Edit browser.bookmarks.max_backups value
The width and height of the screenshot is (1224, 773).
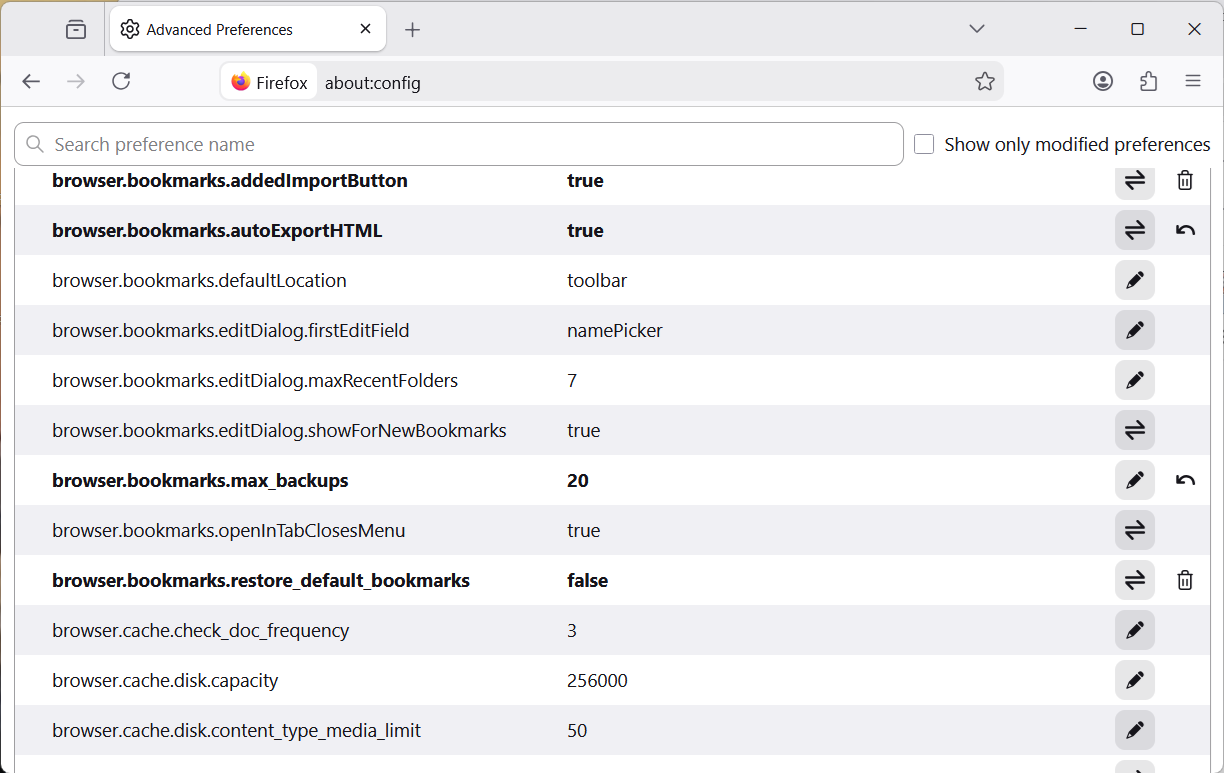[1135, 480]
